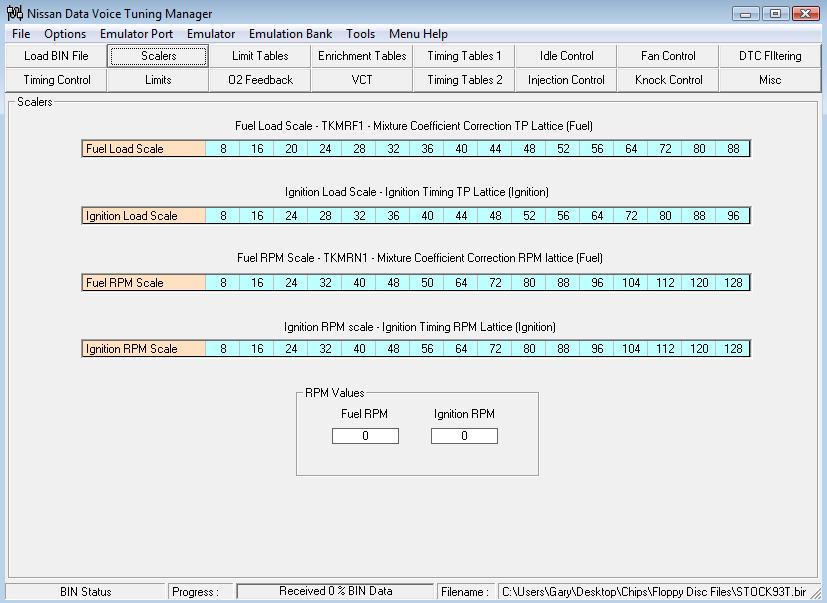The image size is (827, 603).
Task: Click the Load BIN File button
Action: tap(56, 56)
